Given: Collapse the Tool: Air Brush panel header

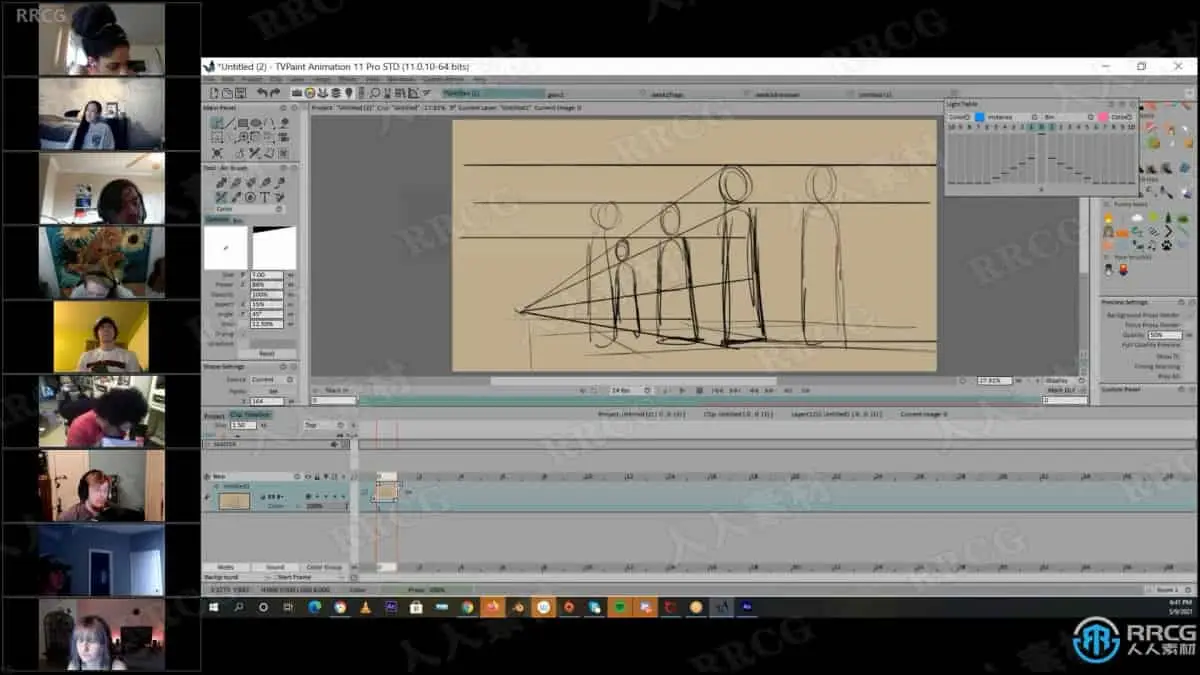Looking at the screenshot, I should (283, 168).
